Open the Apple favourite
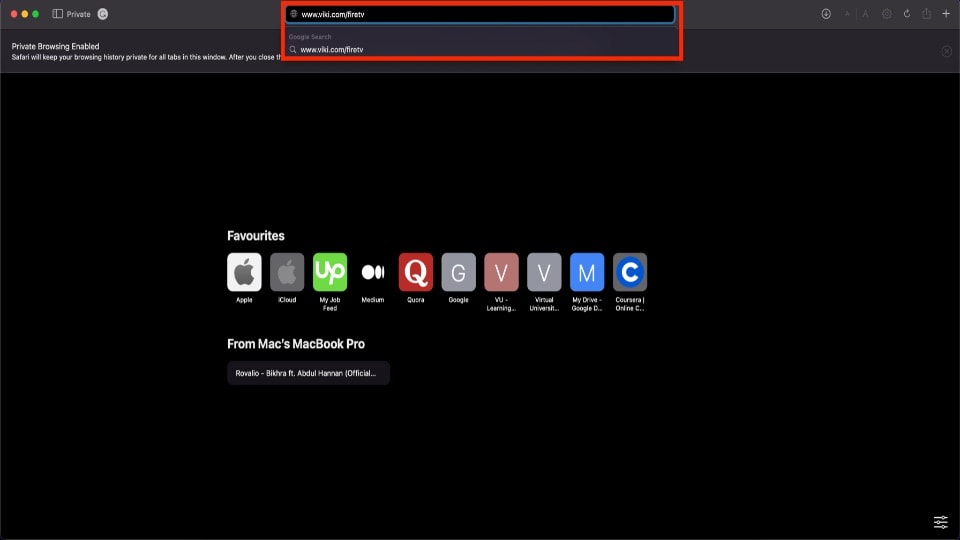The width and height of the screenshot is (960, 540). (244, 272)
